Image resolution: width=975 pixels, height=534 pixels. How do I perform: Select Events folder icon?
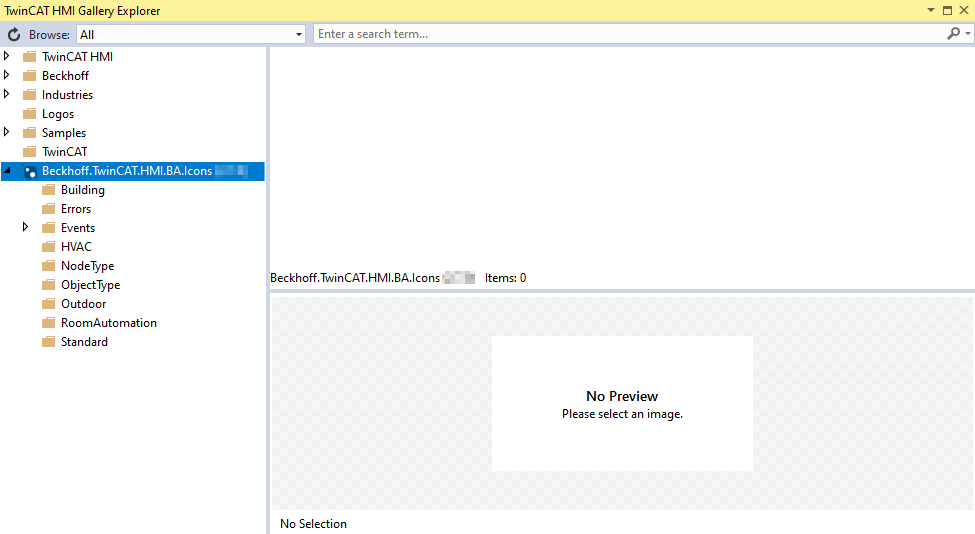point(49,228)
